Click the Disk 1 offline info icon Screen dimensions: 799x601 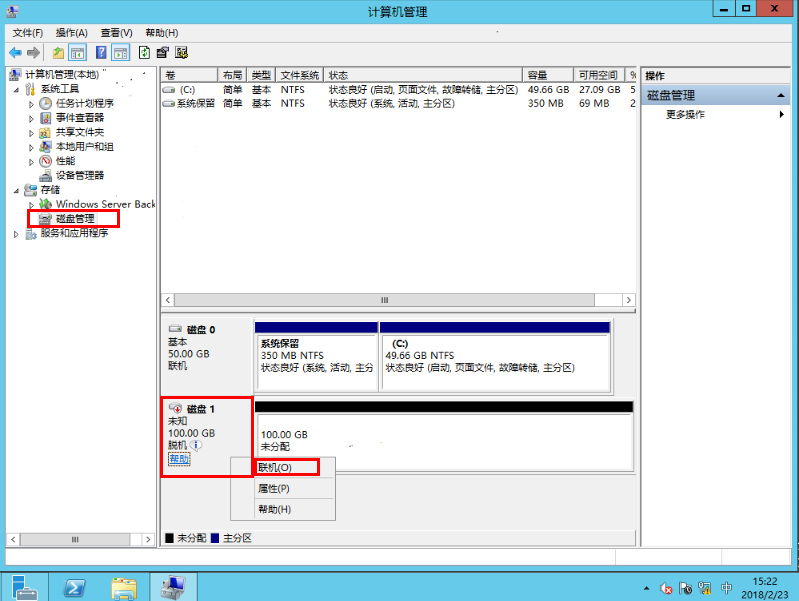coord(196,445)
